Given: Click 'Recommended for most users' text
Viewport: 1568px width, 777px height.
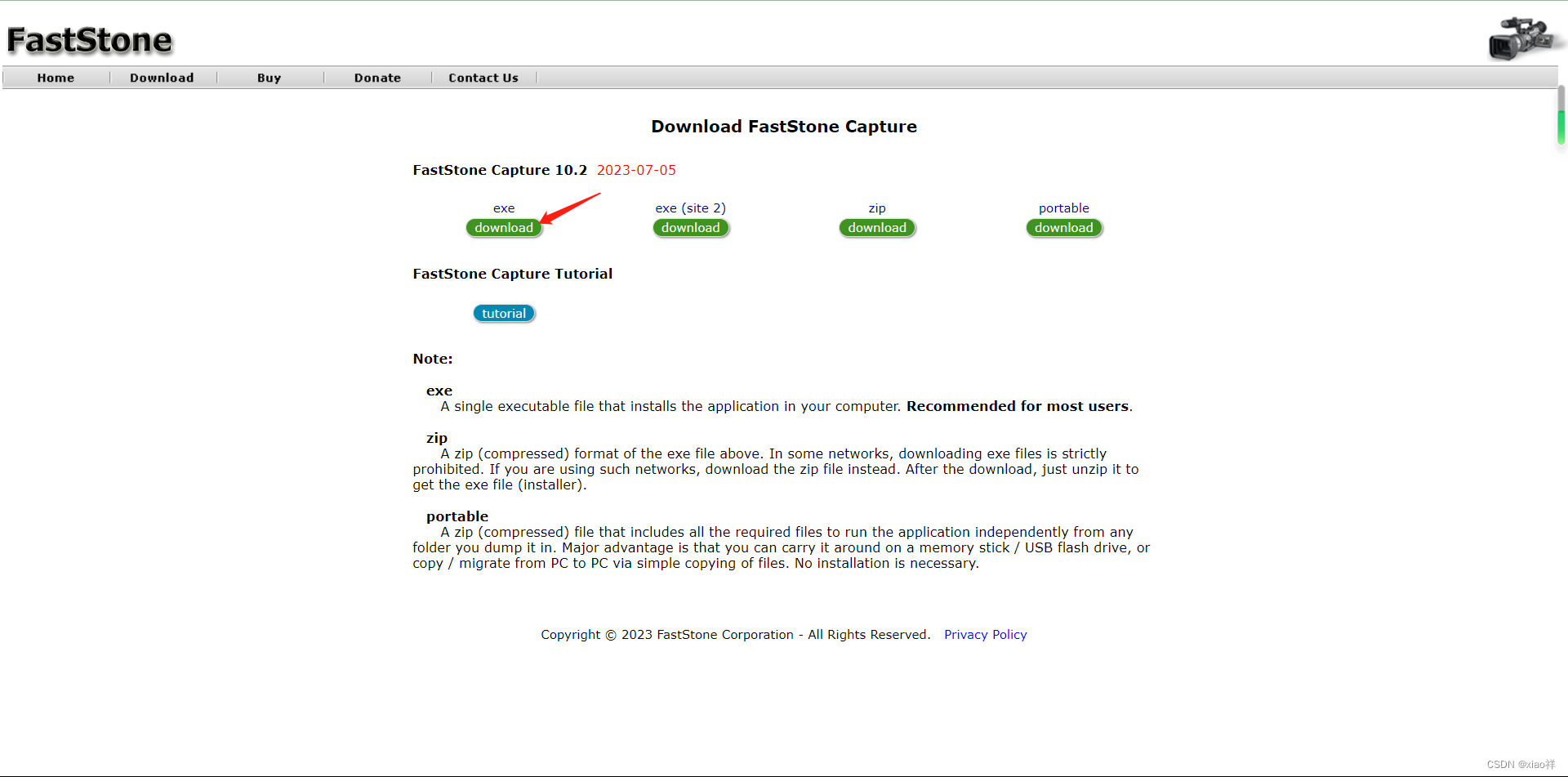Looking at the screenshot, I should pyautogui.click(x=1018, y=406).
